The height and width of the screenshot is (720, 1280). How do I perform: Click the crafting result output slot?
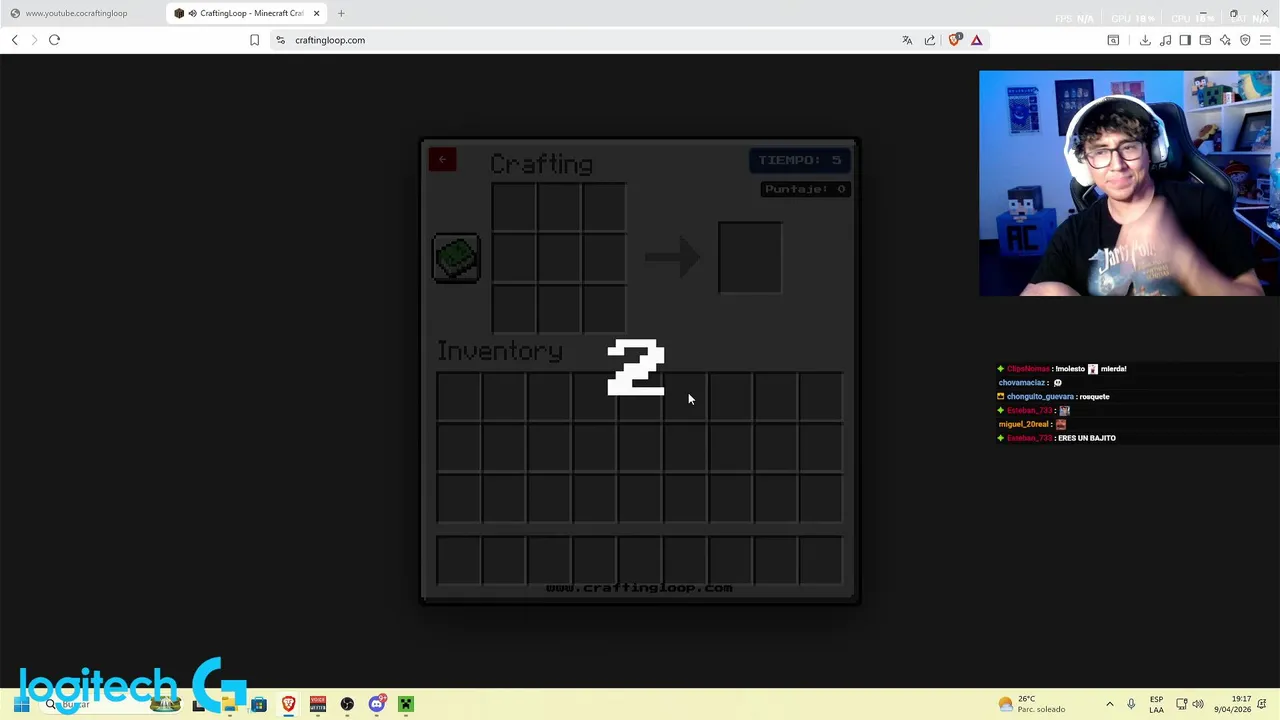[x=750, y=258]
